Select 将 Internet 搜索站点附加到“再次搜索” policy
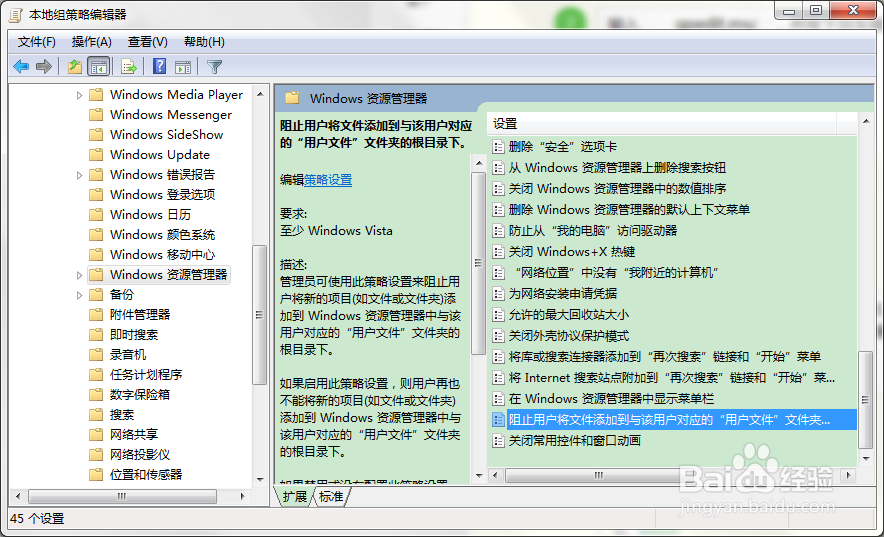This screenshot has height=537, width=884. pyautogui.click(x=671, y=378)
